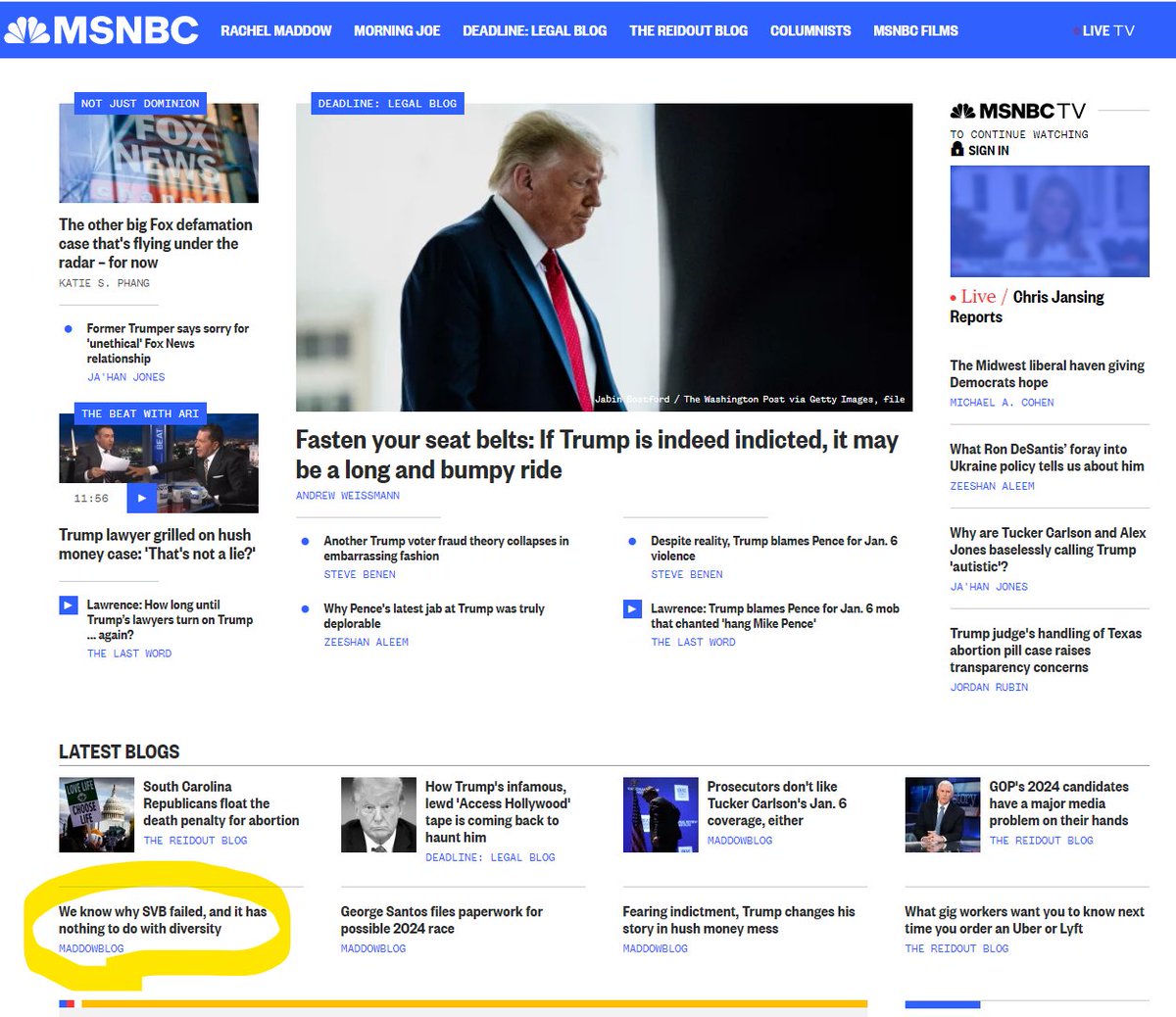Viewport: 1176px width, 1017px height.
Task: Open 'What gig workers want you to know' blog
Action: (1024, 920)
